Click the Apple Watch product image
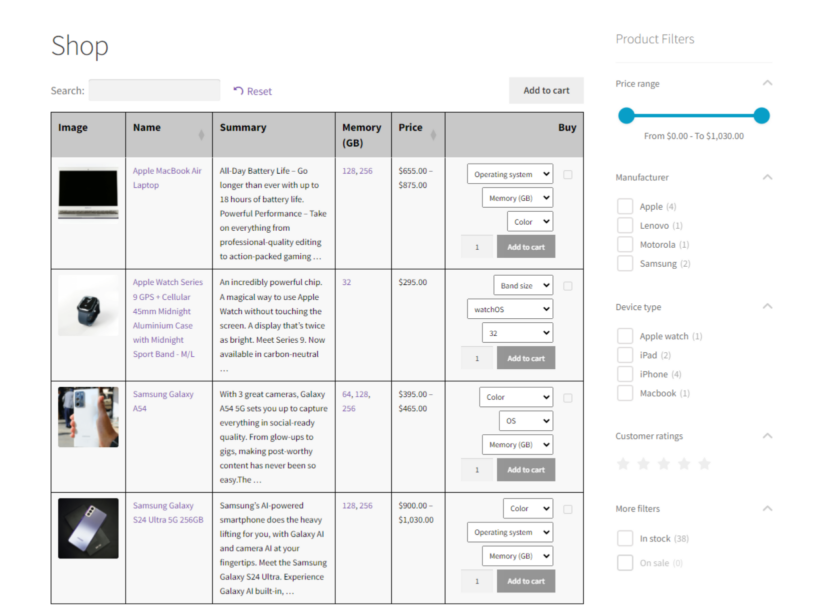The height and width of the screenshot is (607, 820). point(87,305)
